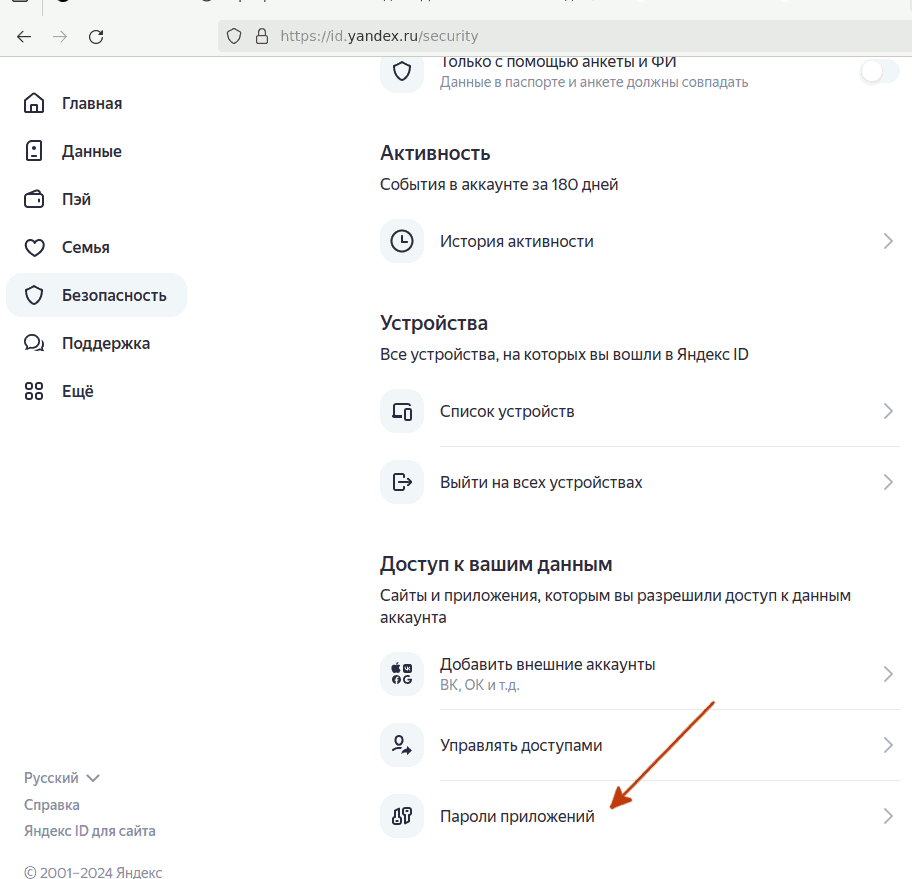Click the heart icon beside Семья
The image size is (912, 879).
34,247
